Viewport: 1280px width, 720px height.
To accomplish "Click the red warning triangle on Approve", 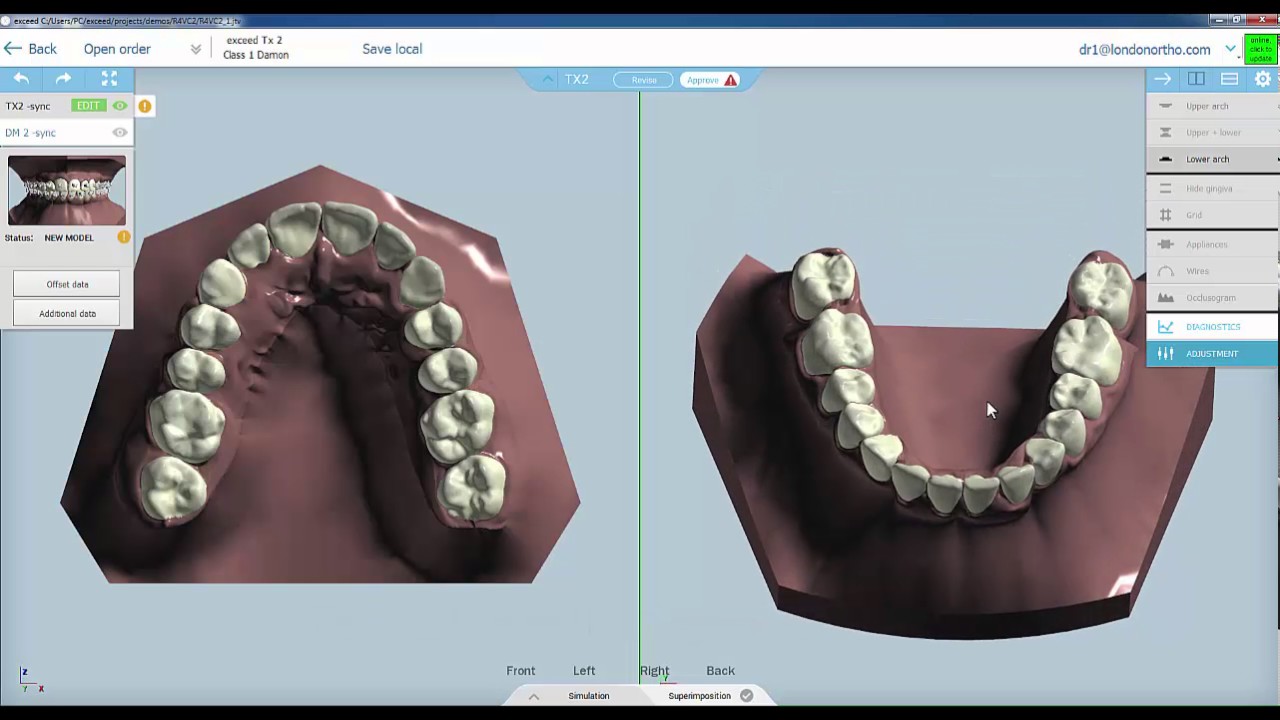I will coord(731,80).
